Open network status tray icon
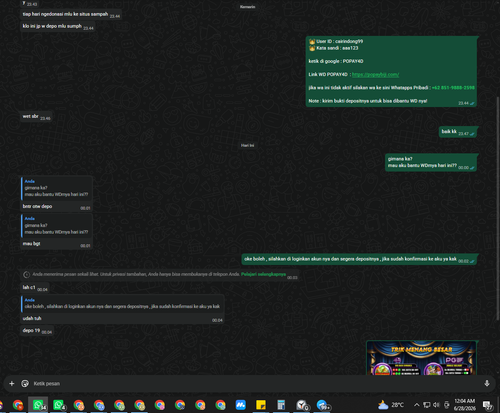This screenshot has height=413, width=500. point(426,405)
